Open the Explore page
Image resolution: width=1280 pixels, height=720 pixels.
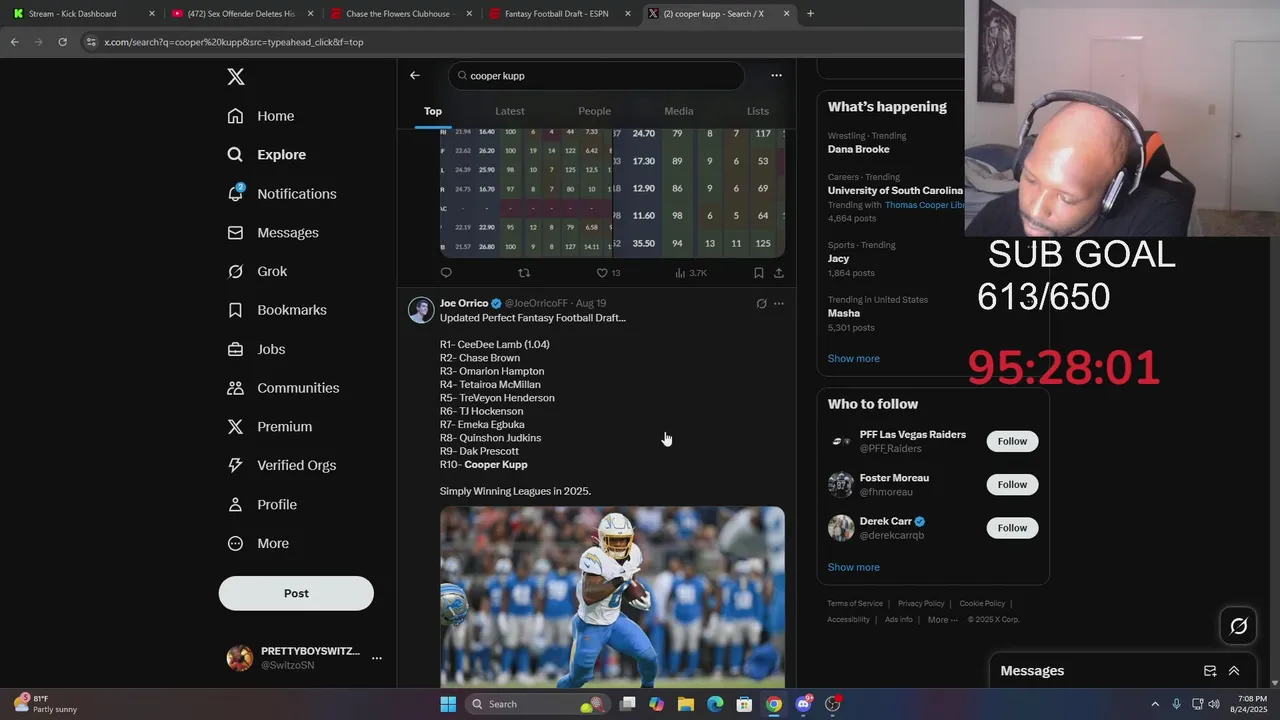click(267, 155)
